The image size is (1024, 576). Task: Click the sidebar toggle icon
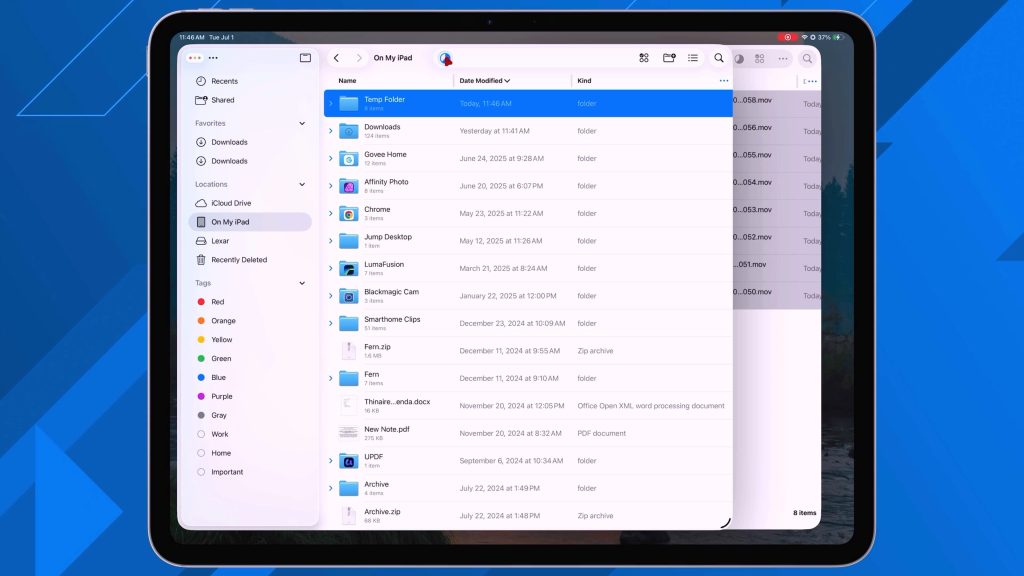(x=305, y=58)
